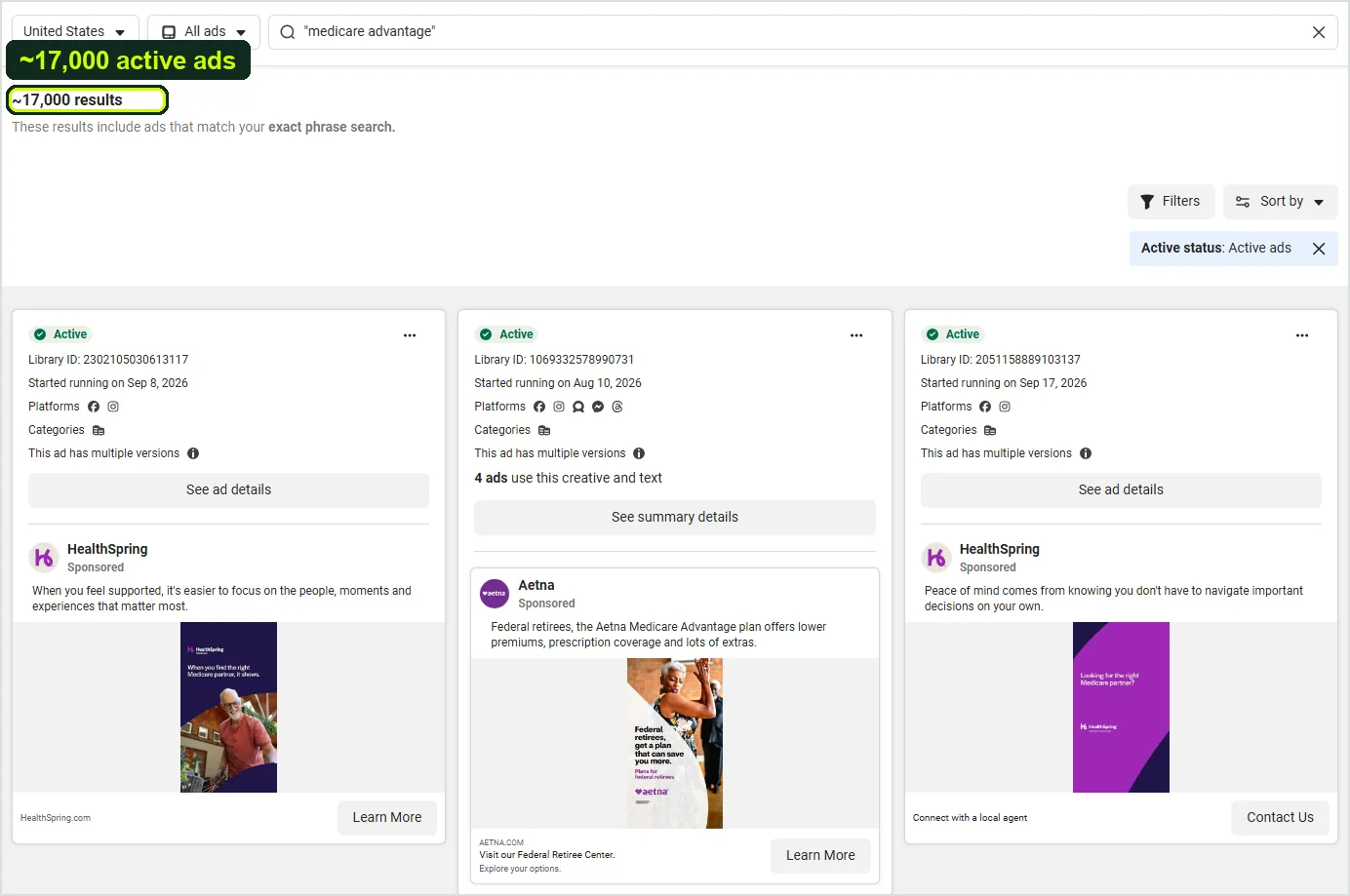Click Facebook platform icon on Sep 8 HealthSpring ad
The height and width of the screenshot is (896, 1350).
click(94, 407)
